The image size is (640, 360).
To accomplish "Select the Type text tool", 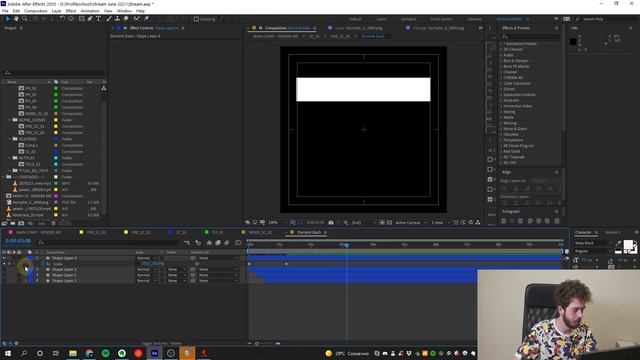I will 98,19.
